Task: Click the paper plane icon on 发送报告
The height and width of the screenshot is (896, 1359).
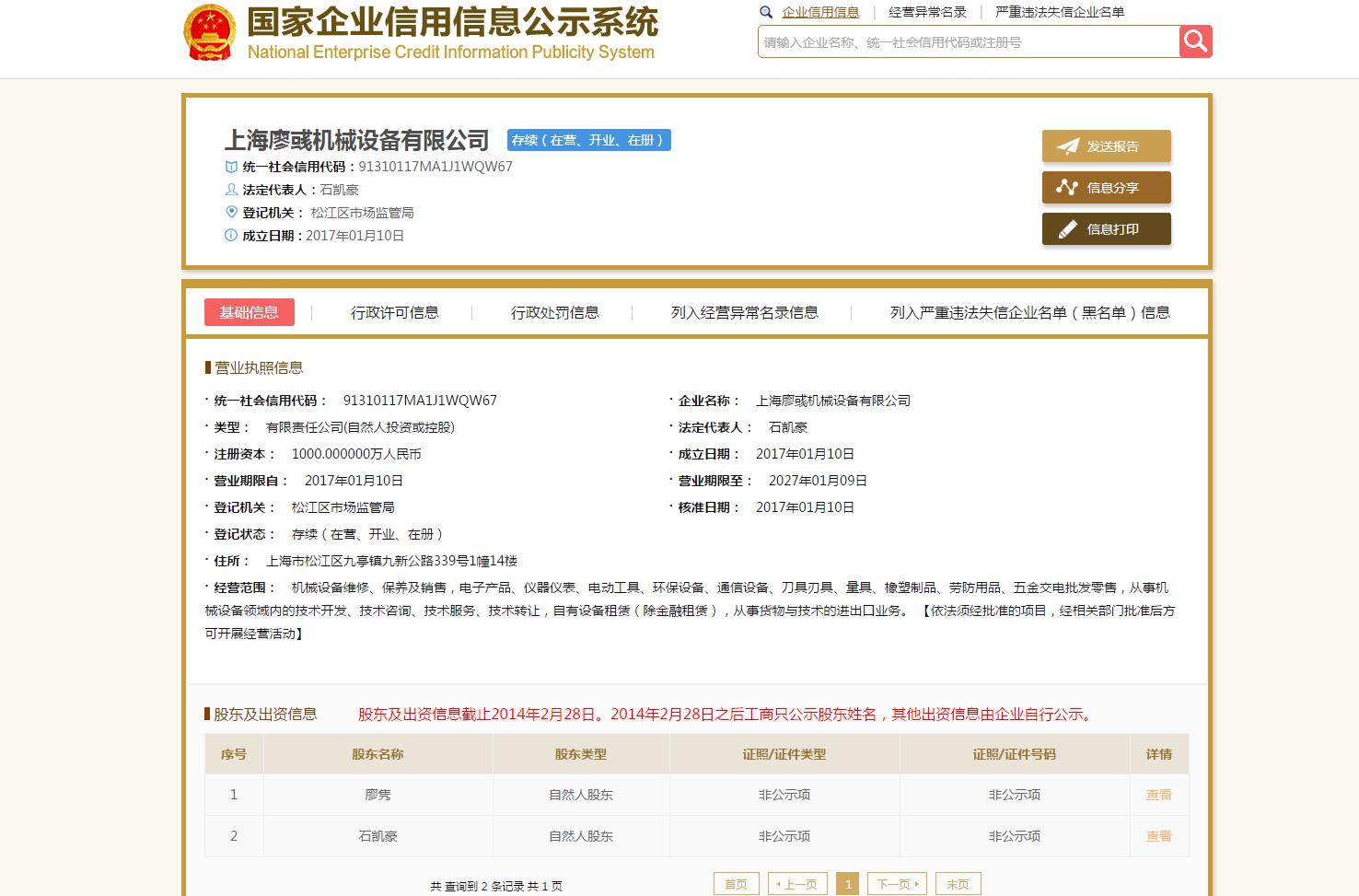Action: click(1067, 146)
